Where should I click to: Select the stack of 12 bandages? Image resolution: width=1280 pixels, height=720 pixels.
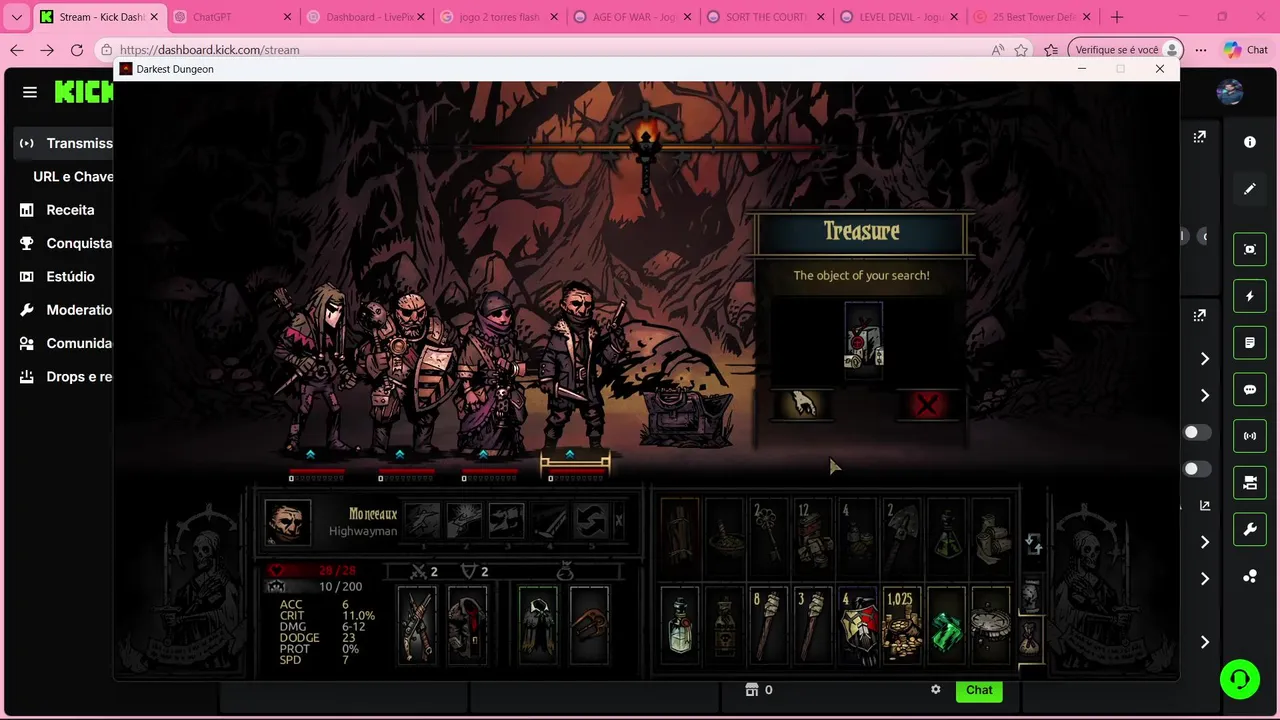coord(812,536)
